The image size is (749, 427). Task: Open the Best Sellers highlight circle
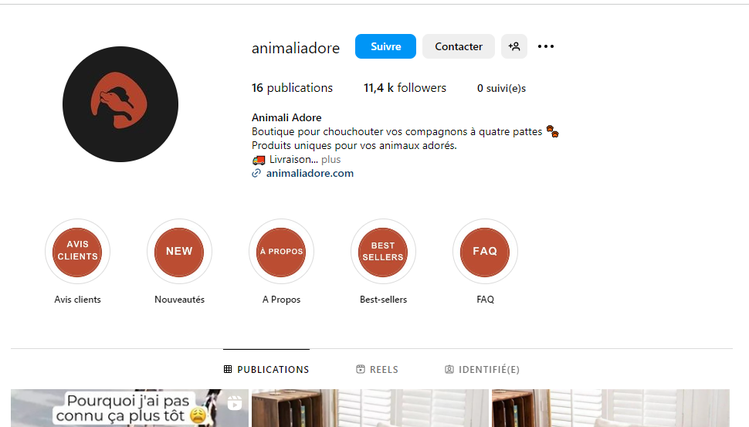coord(383,251)
